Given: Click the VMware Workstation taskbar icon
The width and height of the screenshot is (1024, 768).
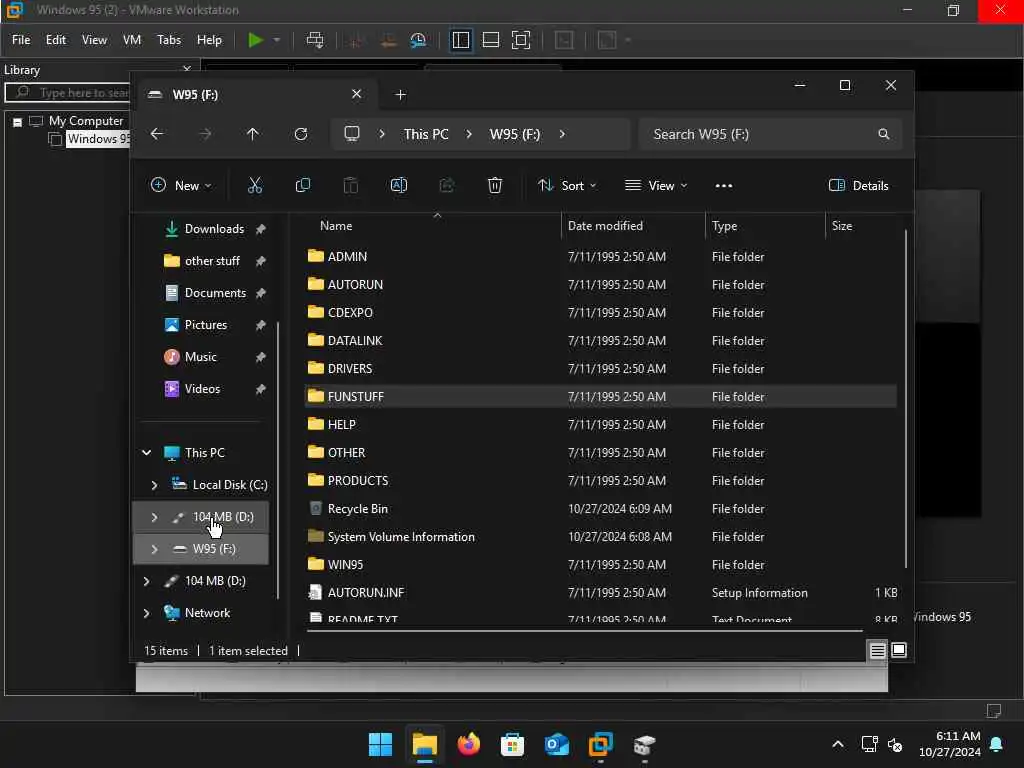Looking at the screenshot, I should tap(600, 744).
